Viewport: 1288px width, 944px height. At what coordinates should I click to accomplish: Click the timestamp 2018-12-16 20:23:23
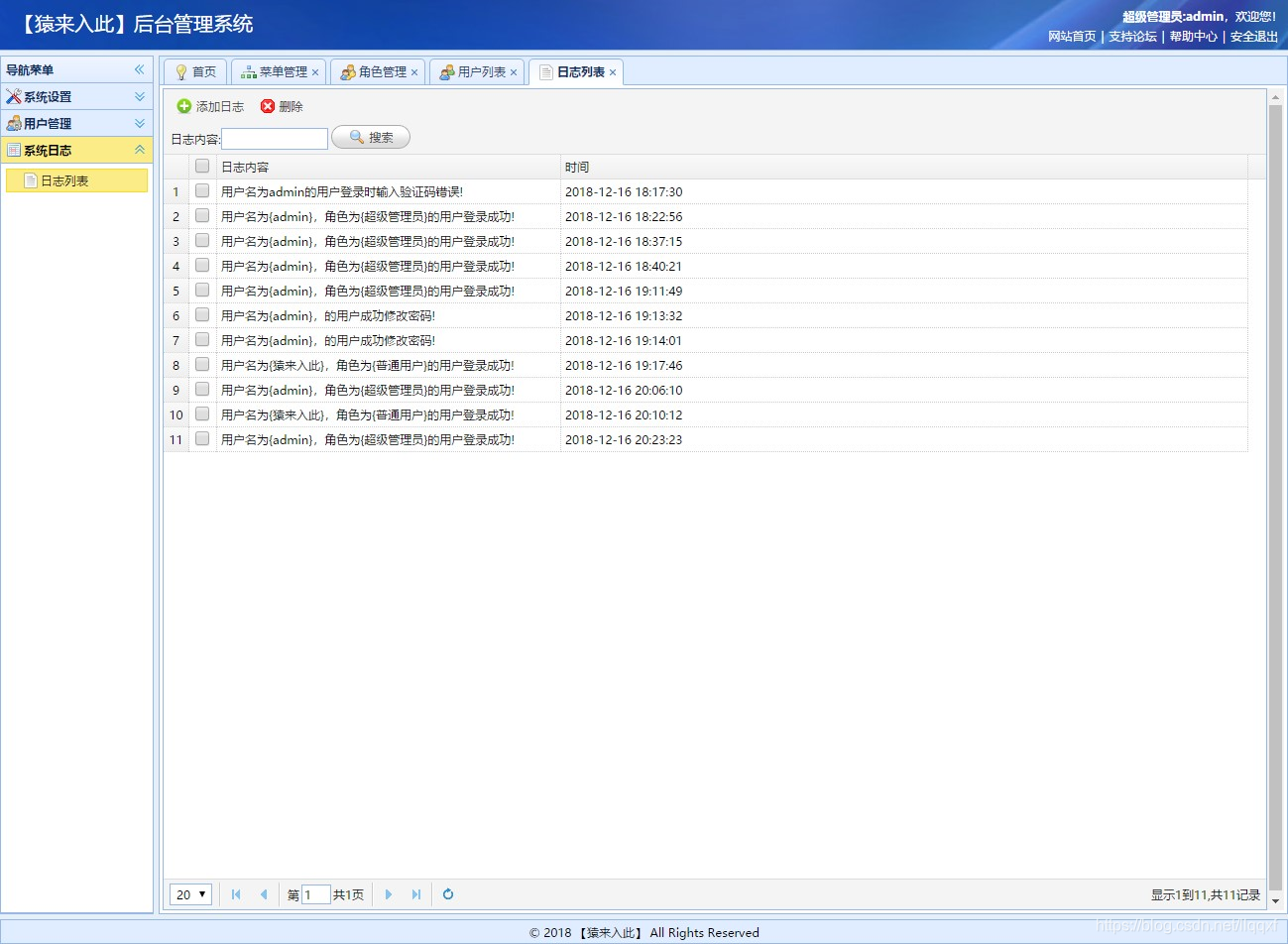tap(624, 439)
